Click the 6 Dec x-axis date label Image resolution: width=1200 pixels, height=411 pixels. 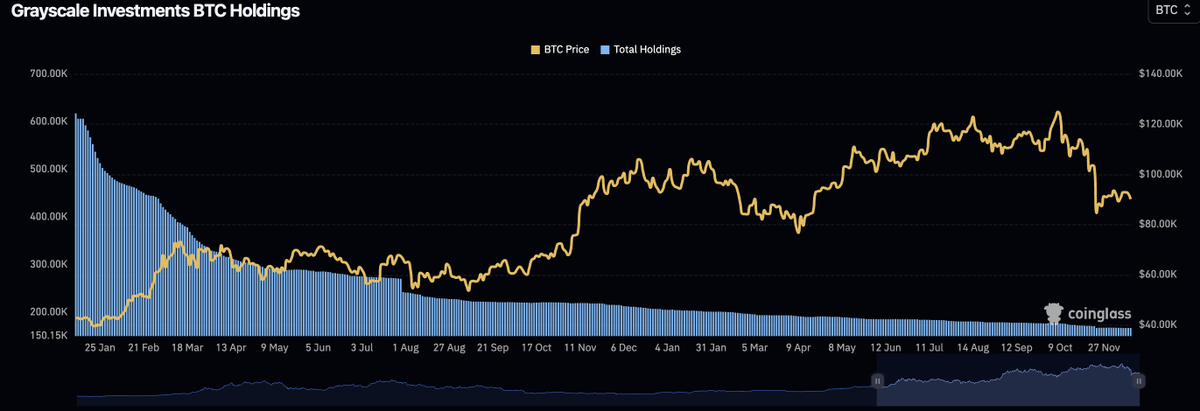click(x=623, y=348)
